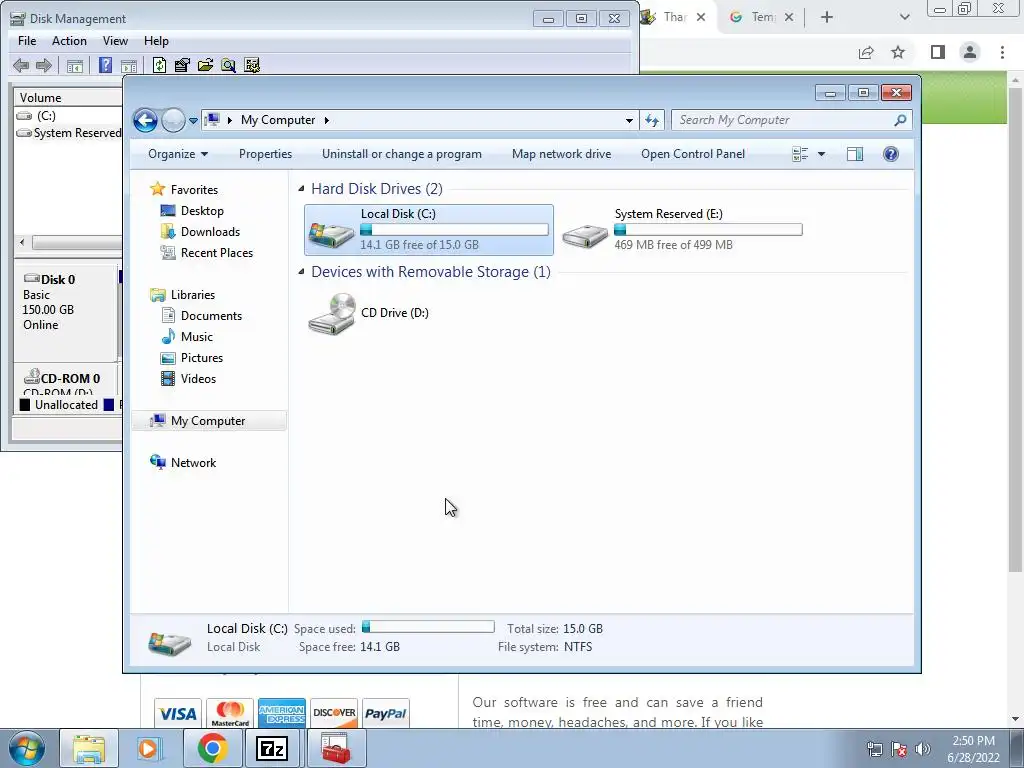Refresh the My Computer address bar
The height and width of the screenshot is (768, 1024).
[652, 120]
